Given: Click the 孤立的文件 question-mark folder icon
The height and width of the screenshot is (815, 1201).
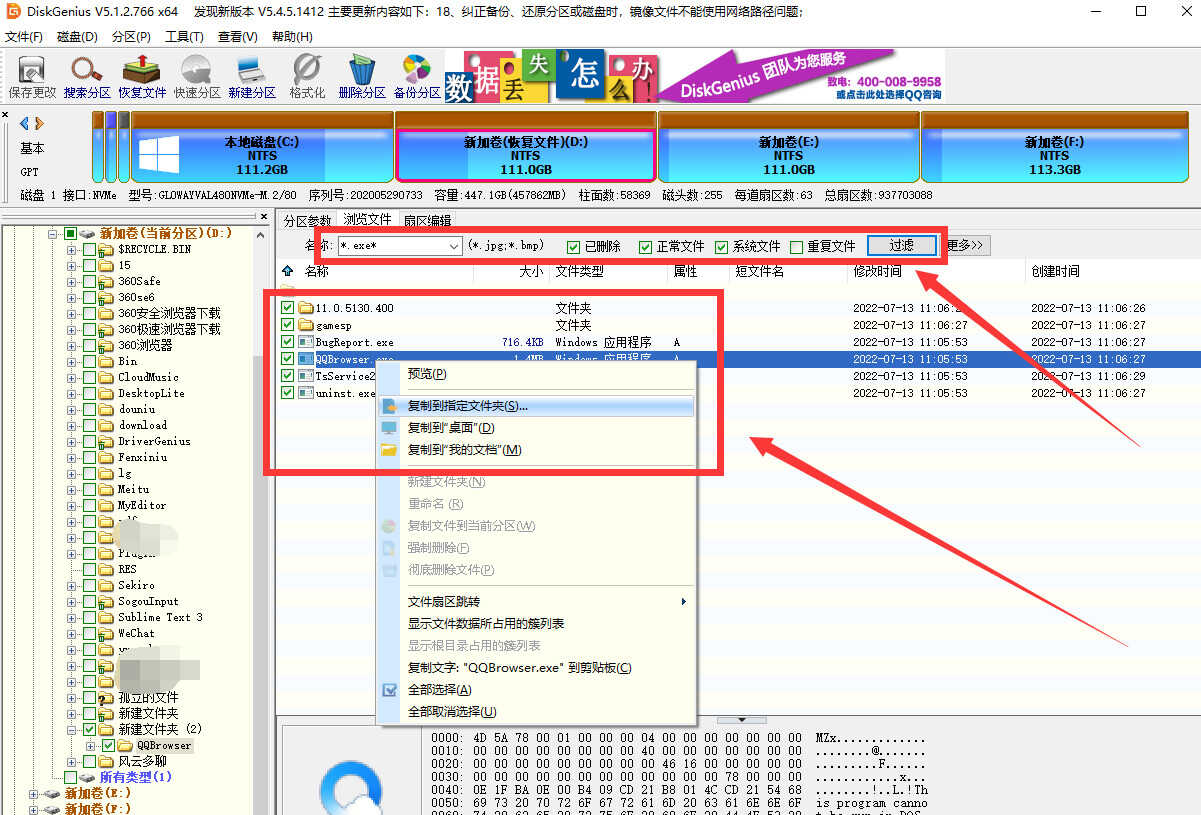Looking at the screenshot, I should [105, 697].
